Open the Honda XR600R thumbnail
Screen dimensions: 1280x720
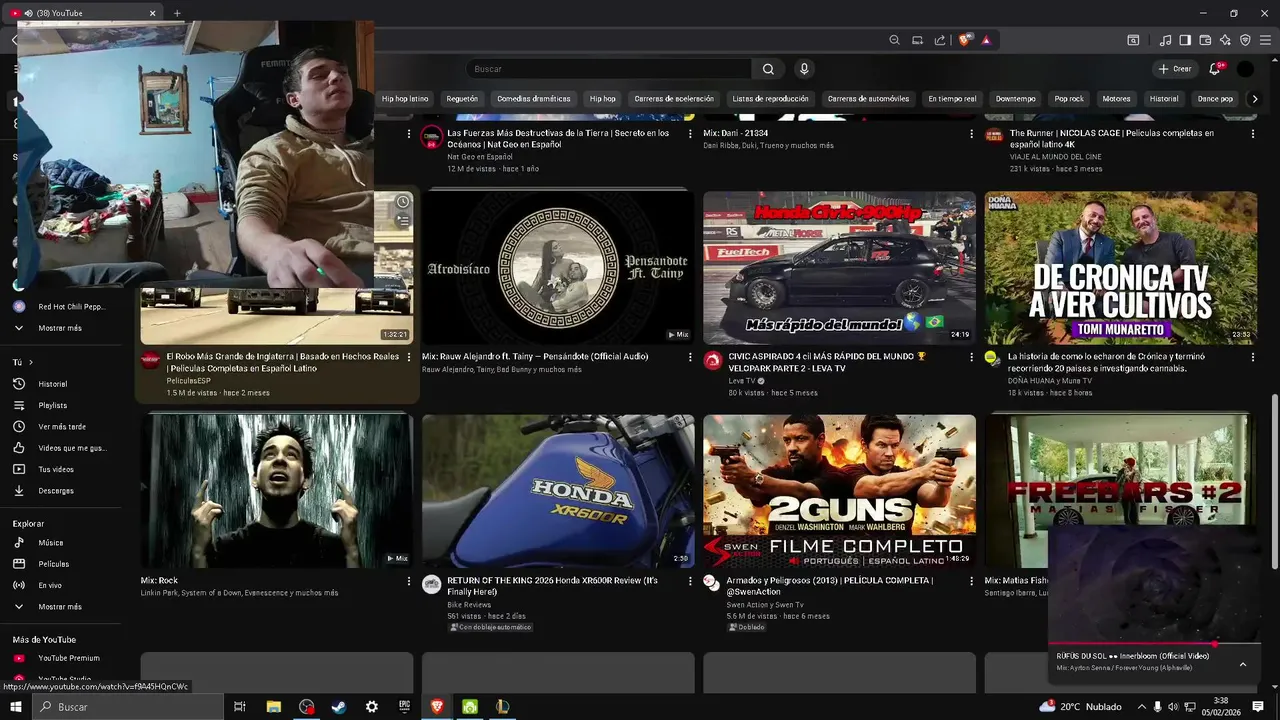point(558,491)
